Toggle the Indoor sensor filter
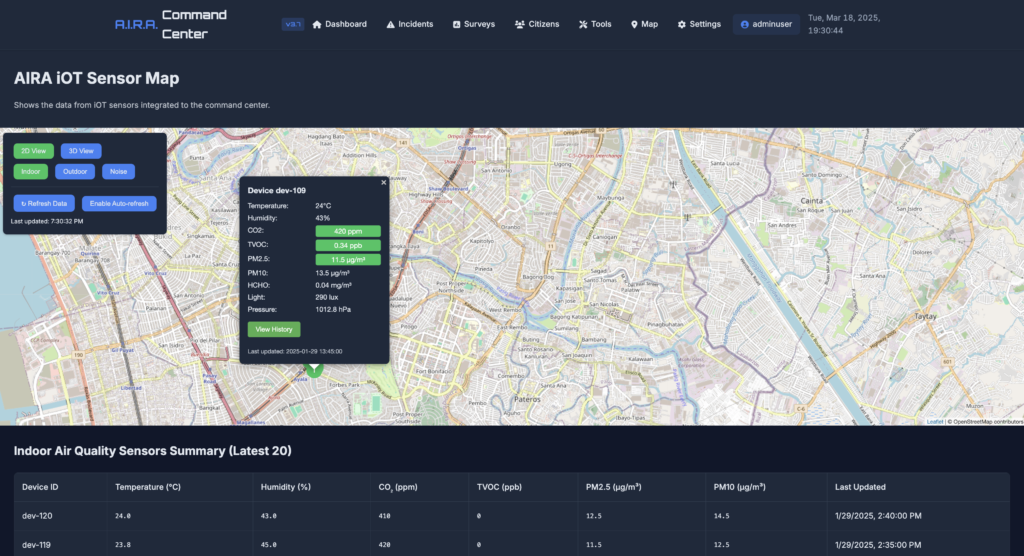 (31, 171)
